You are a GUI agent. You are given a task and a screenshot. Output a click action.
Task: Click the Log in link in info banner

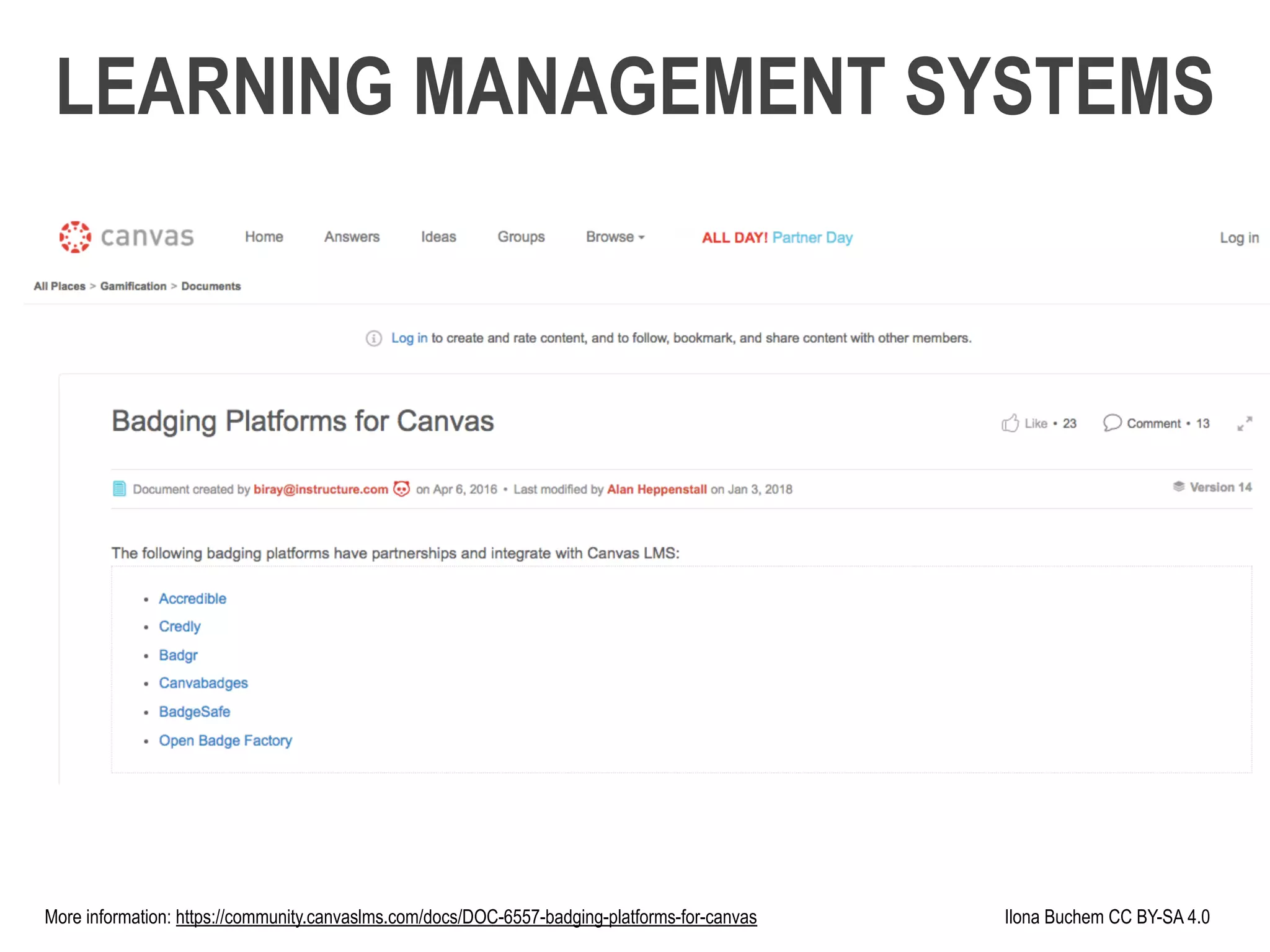[409, 338]
